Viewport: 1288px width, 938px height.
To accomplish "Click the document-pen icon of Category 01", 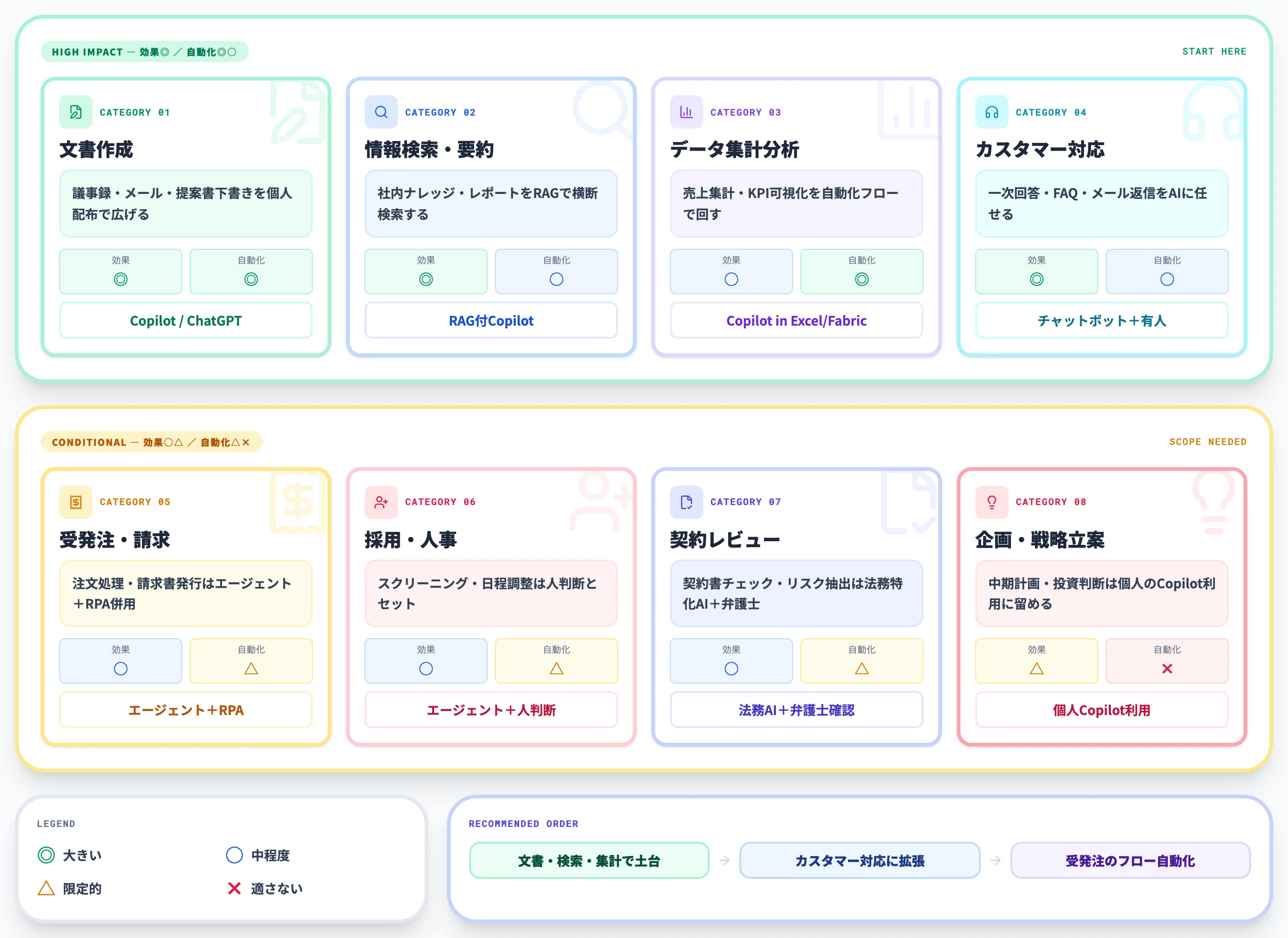I will [x=75, y=112].
